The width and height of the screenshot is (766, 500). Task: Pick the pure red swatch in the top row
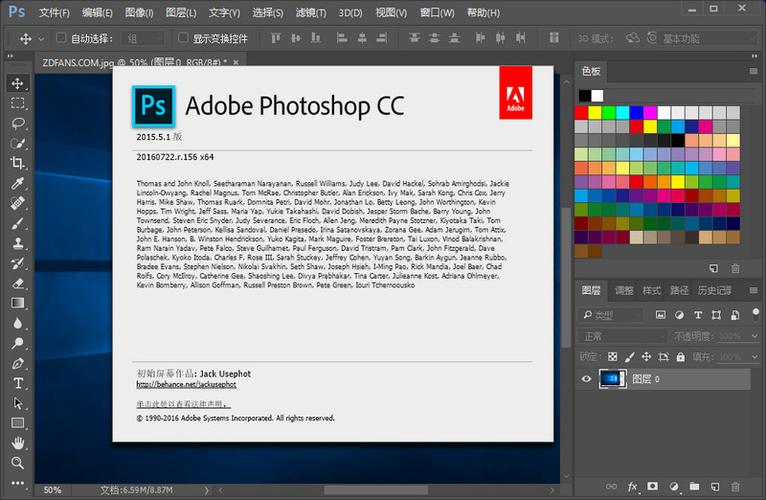(x=581, y=113)
